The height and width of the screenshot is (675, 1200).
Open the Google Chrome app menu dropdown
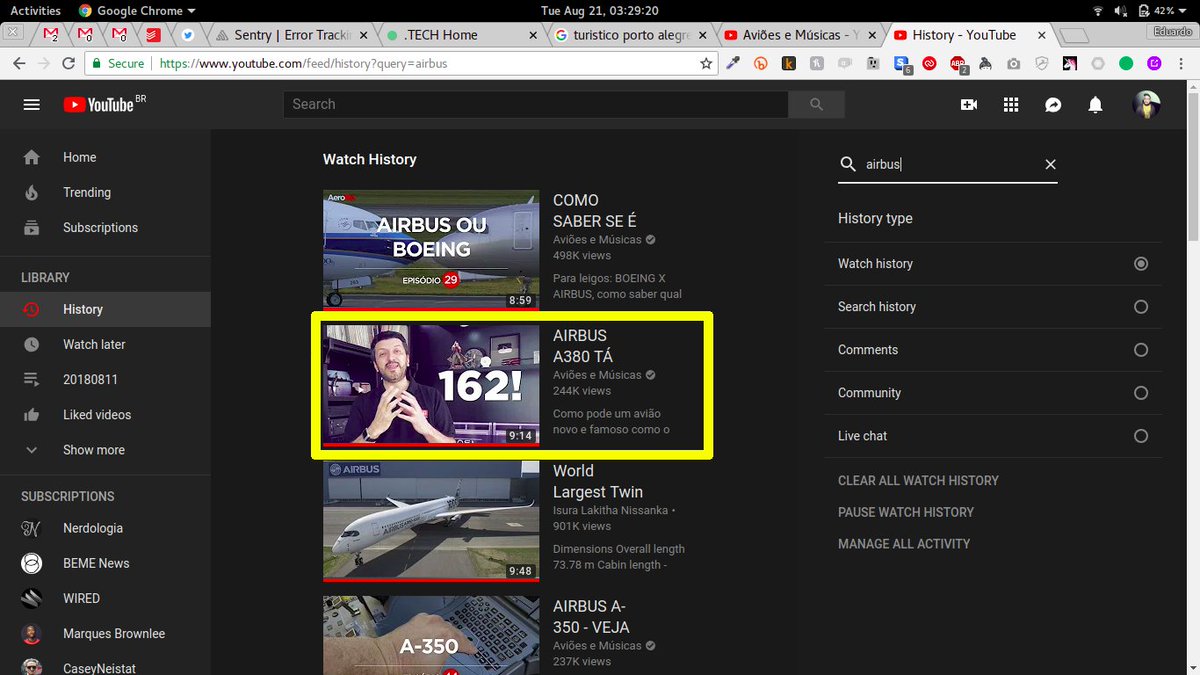(137, 10)
